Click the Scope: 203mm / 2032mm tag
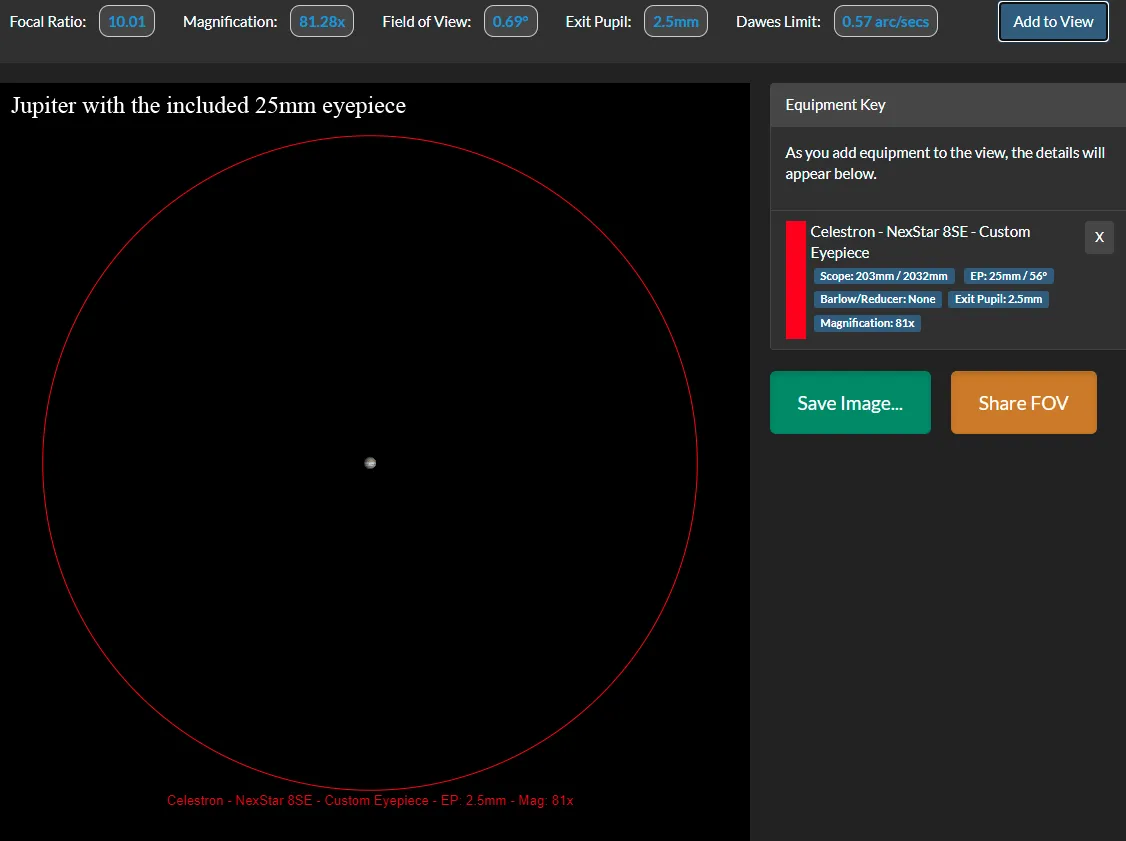The height and width of the screenshot is (841, 1126). click(883, 276)
